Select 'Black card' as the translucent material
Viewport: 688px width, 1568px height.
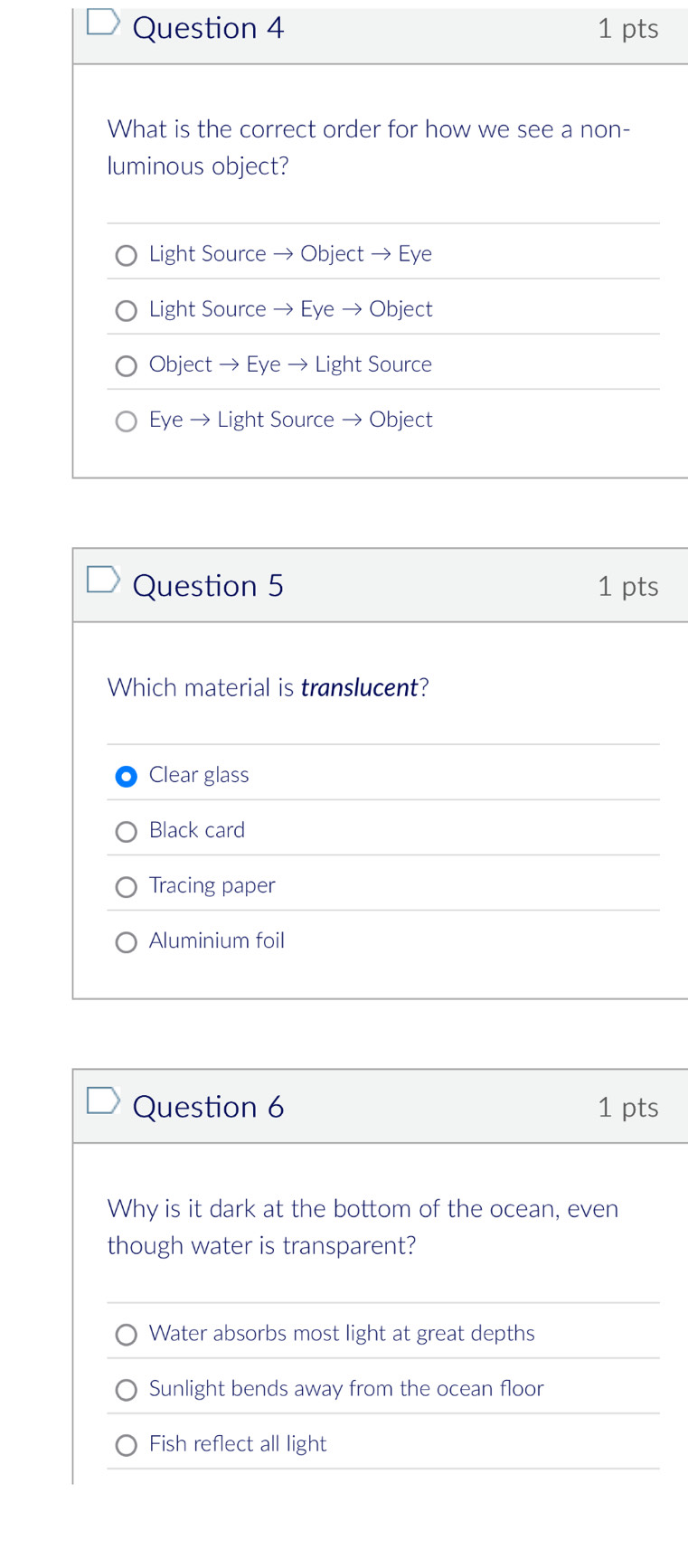point(127,832)
